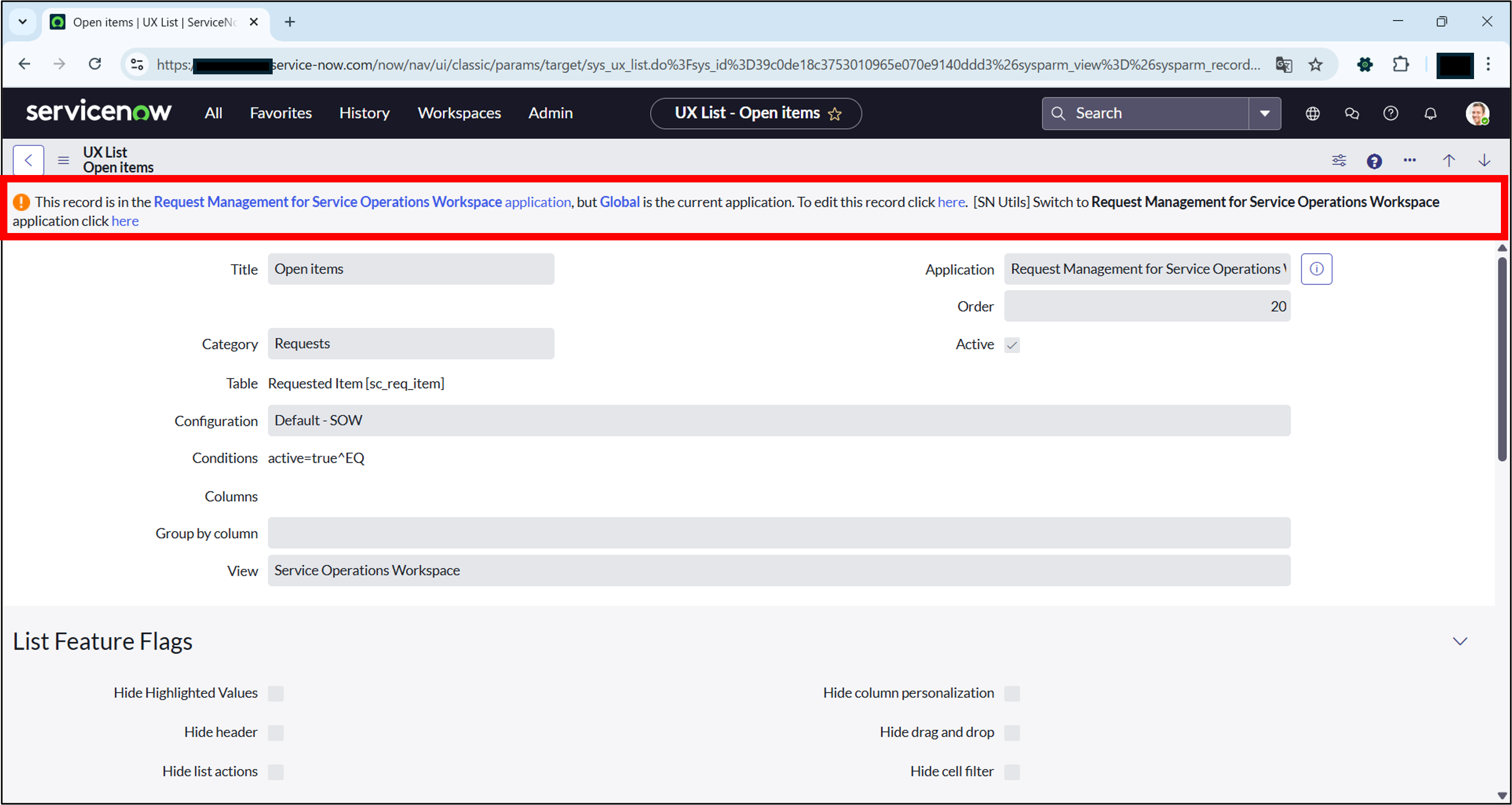Image resolution: width=1512 pixels, height=805 pixels.
Task: Click the Title field with Open items
Action: coord(411,269)
